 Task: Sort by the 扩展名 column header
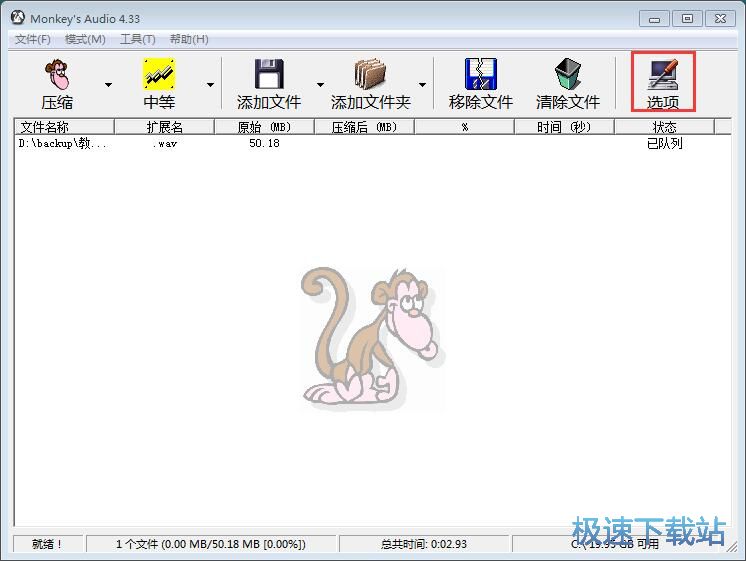[165, 127]
